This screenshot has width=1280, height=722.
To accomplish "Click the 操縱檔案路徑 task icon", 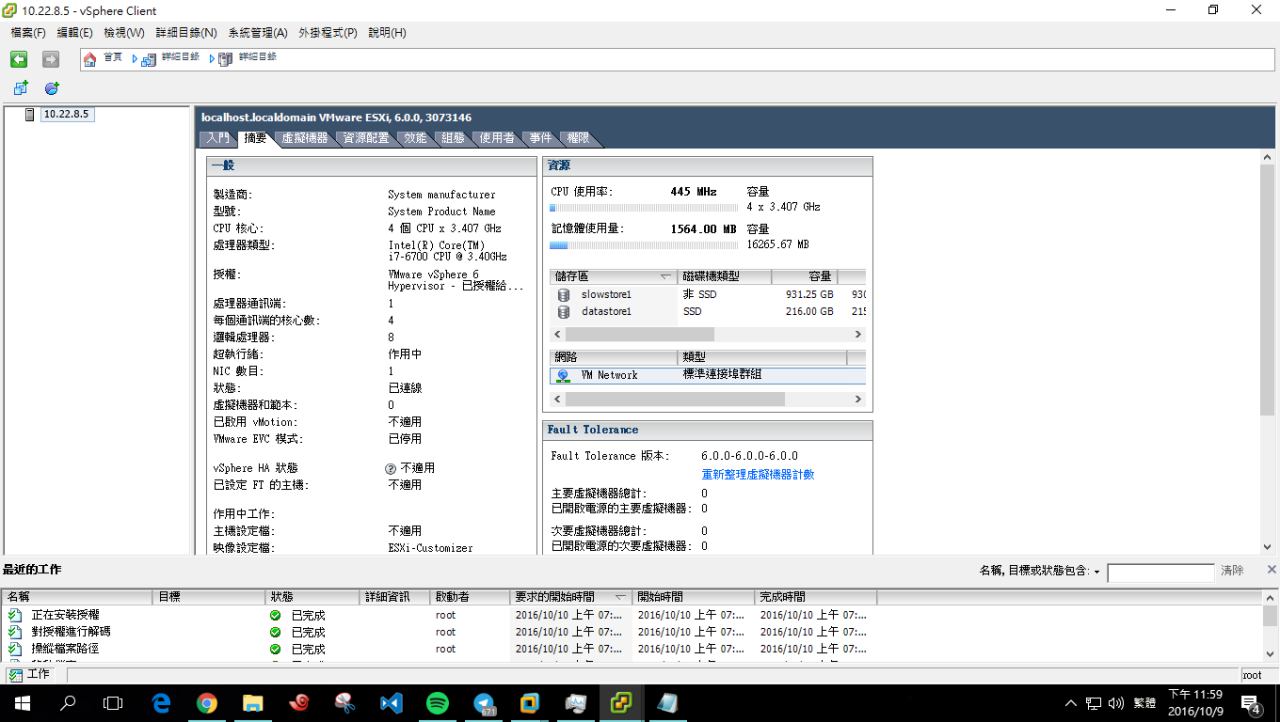I will click(14, 649).
